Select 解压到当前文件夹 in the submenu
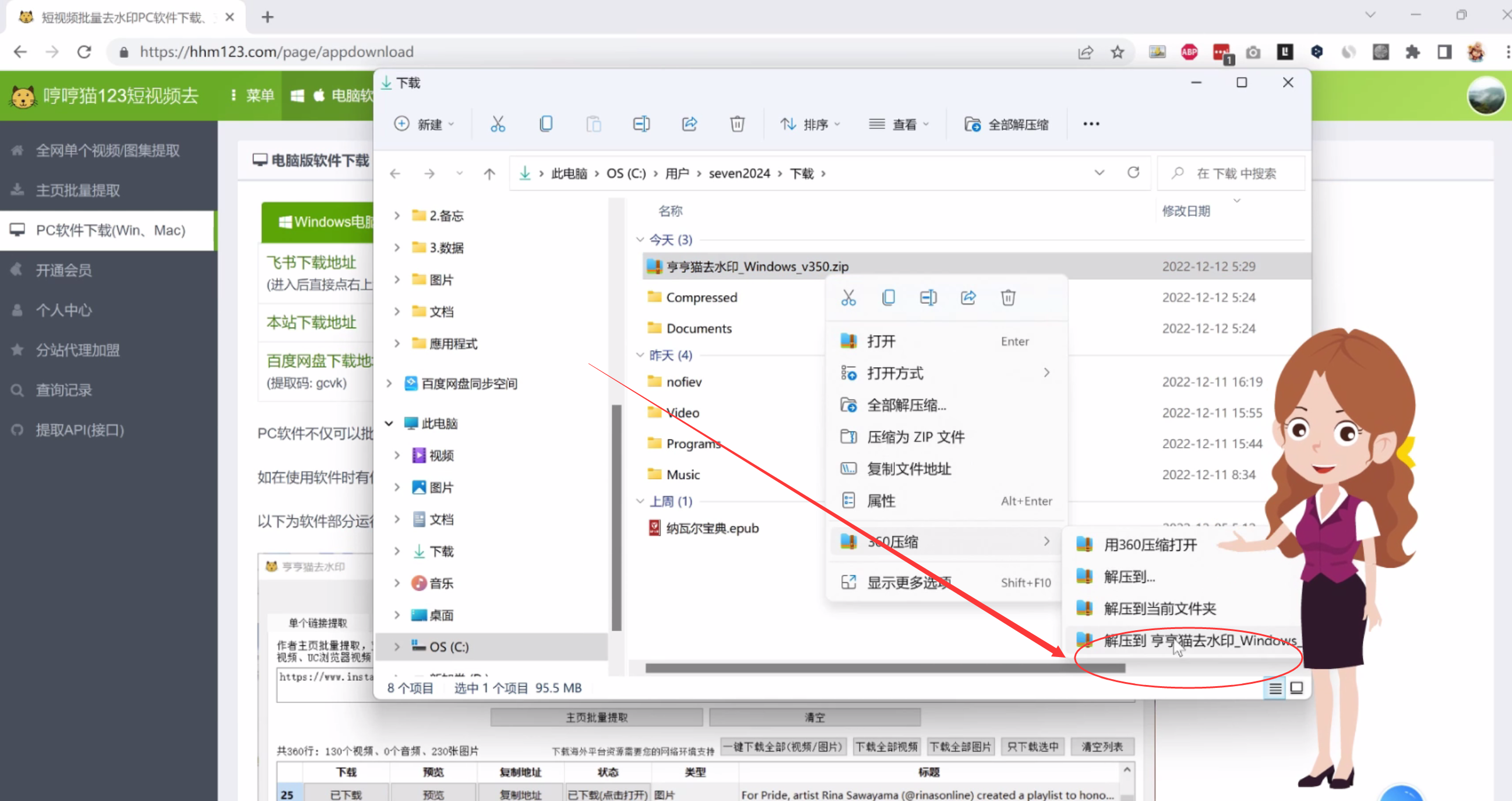The width and height of the screenshot is (1512, 801). pos(1159,609)
